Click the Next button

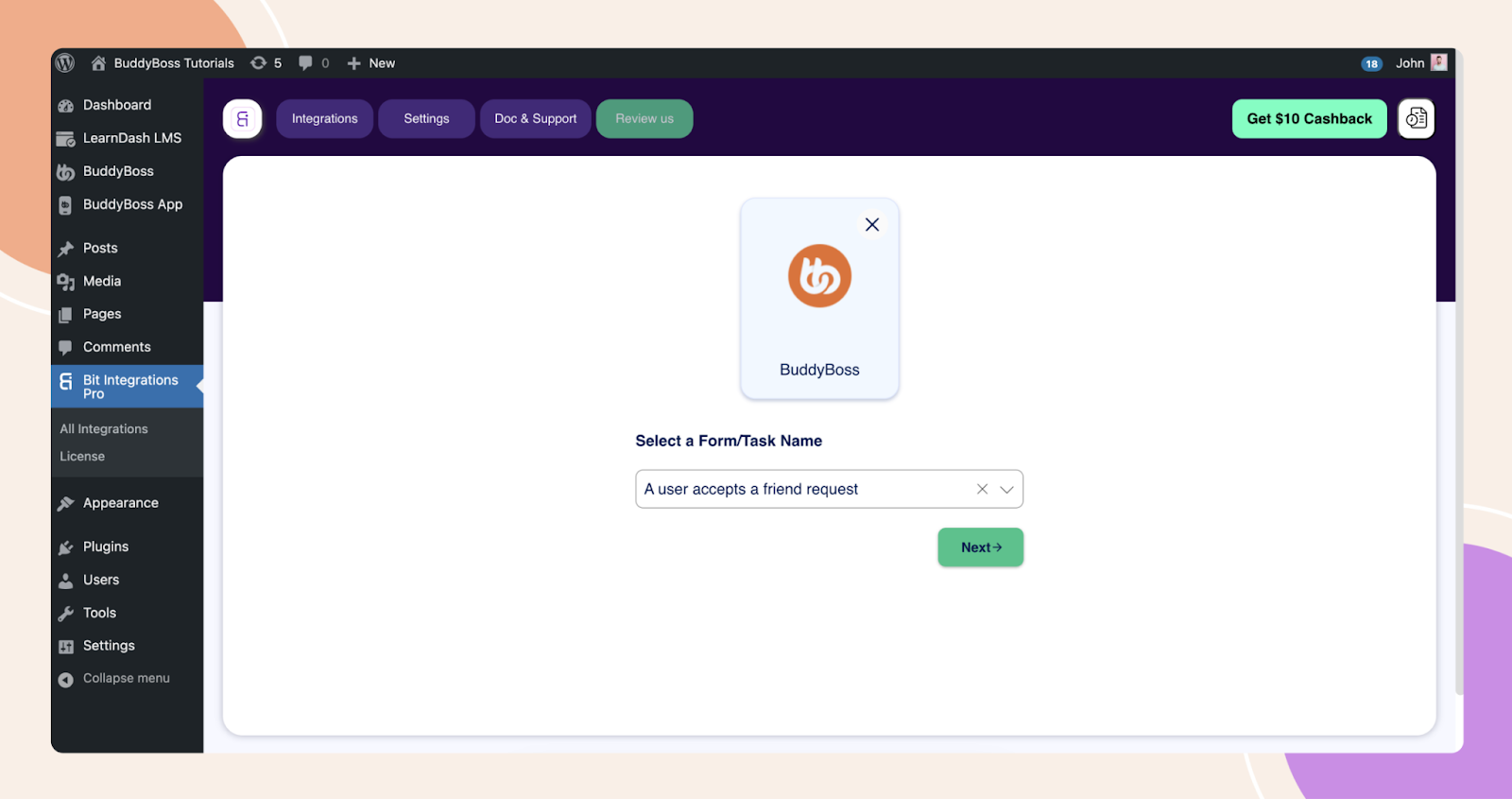click(x=980, y=547)
